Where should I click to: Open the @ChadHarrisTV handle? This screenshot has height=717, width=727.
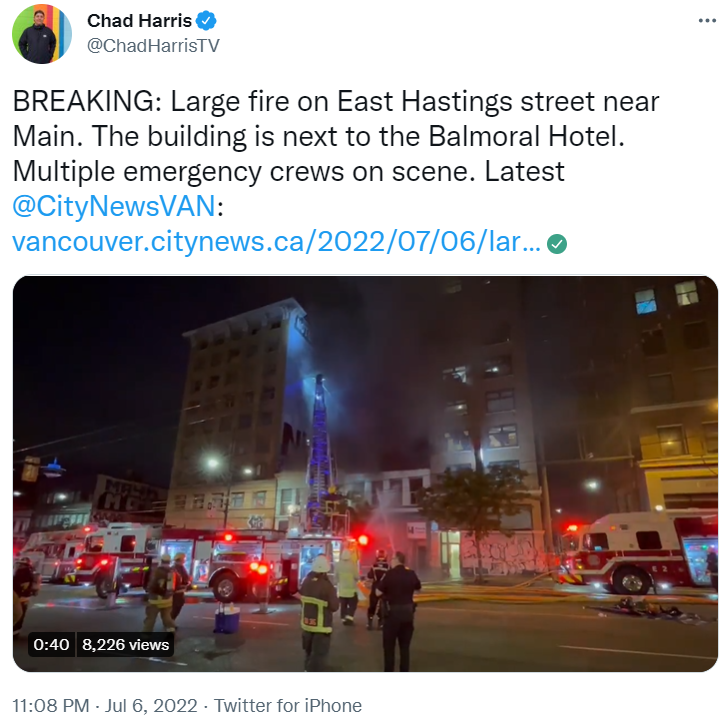pos(153,45)
